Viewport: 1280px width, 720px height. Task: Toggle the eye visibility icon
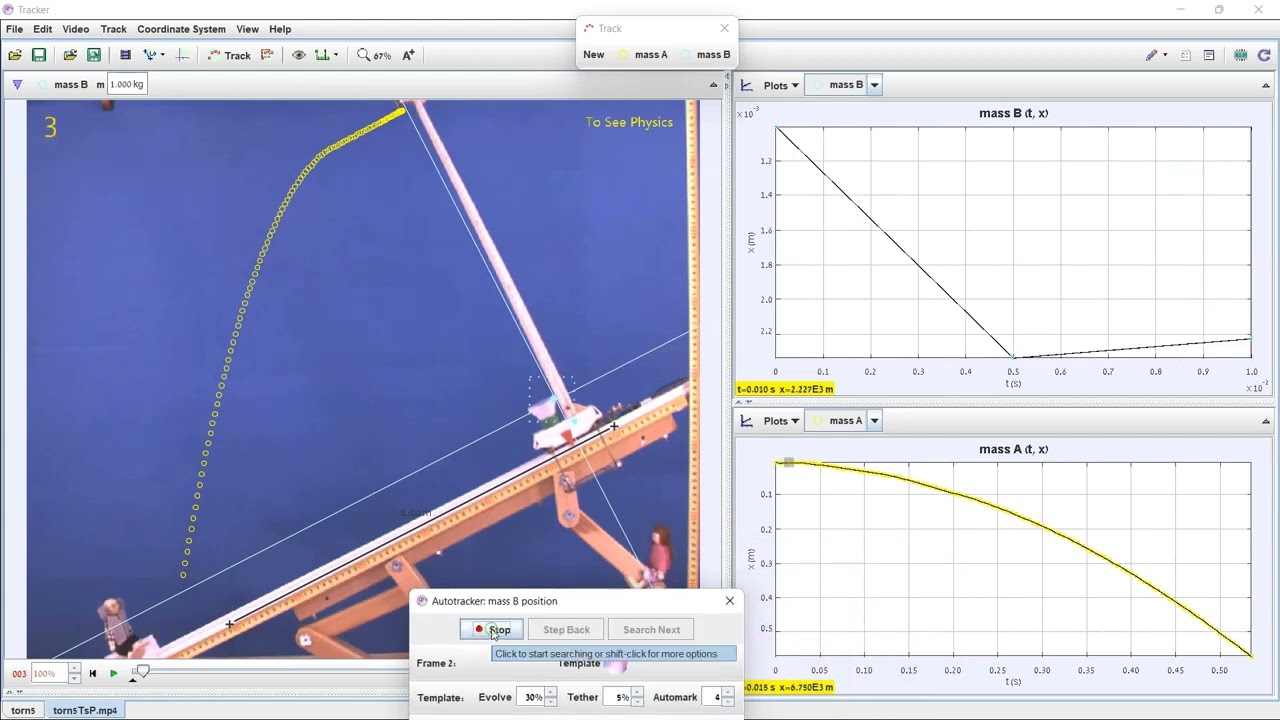point(299,55)
